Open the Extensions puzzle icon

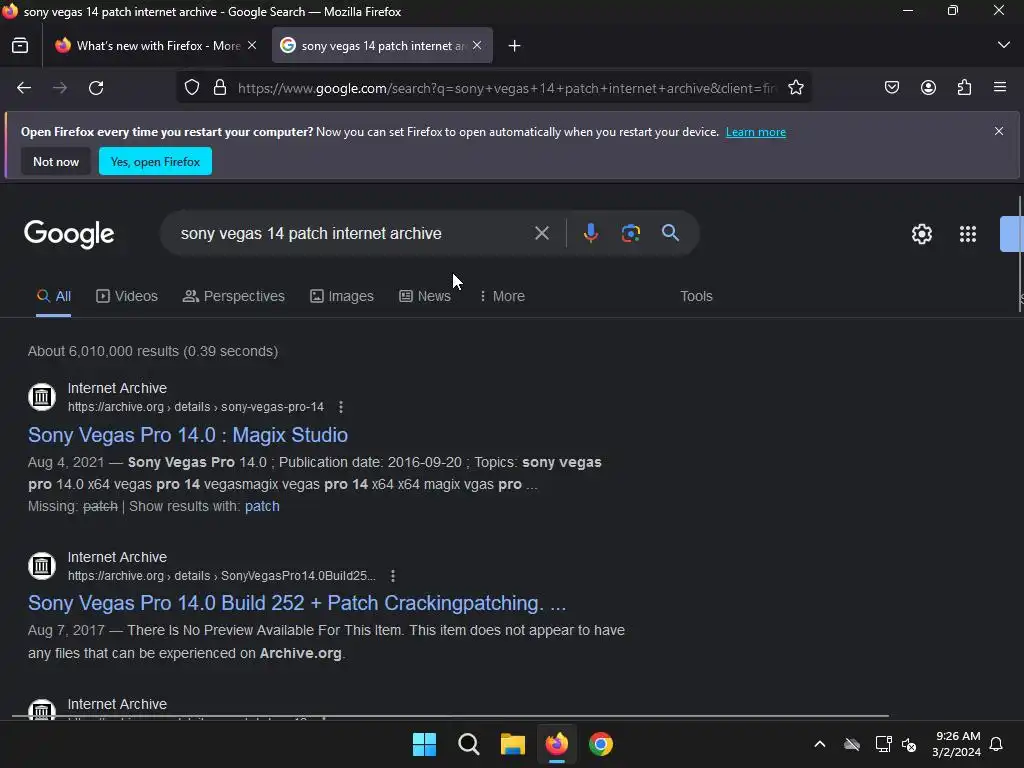click(964, 88)
